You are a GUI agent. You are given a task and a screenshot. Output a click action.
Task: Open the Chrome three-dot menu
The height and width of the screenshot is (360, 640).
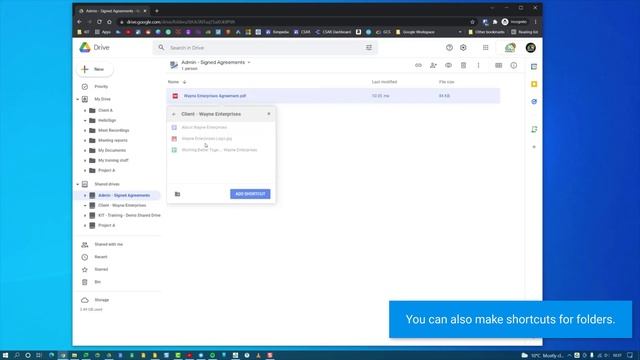point(536,22)
